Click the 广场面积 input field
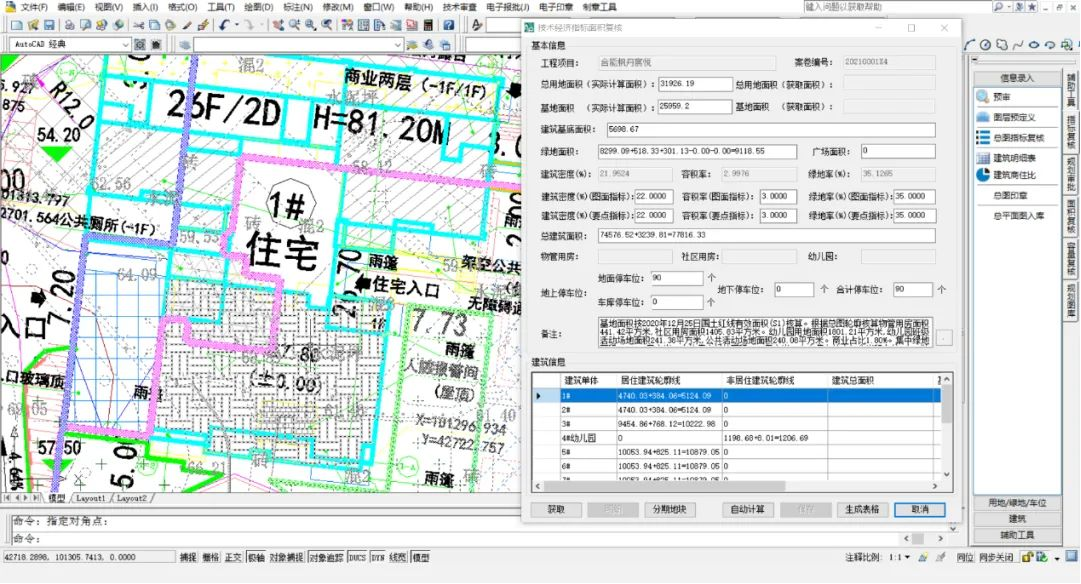The height and width of the screenshot is (584, 1081). point(898,151)
